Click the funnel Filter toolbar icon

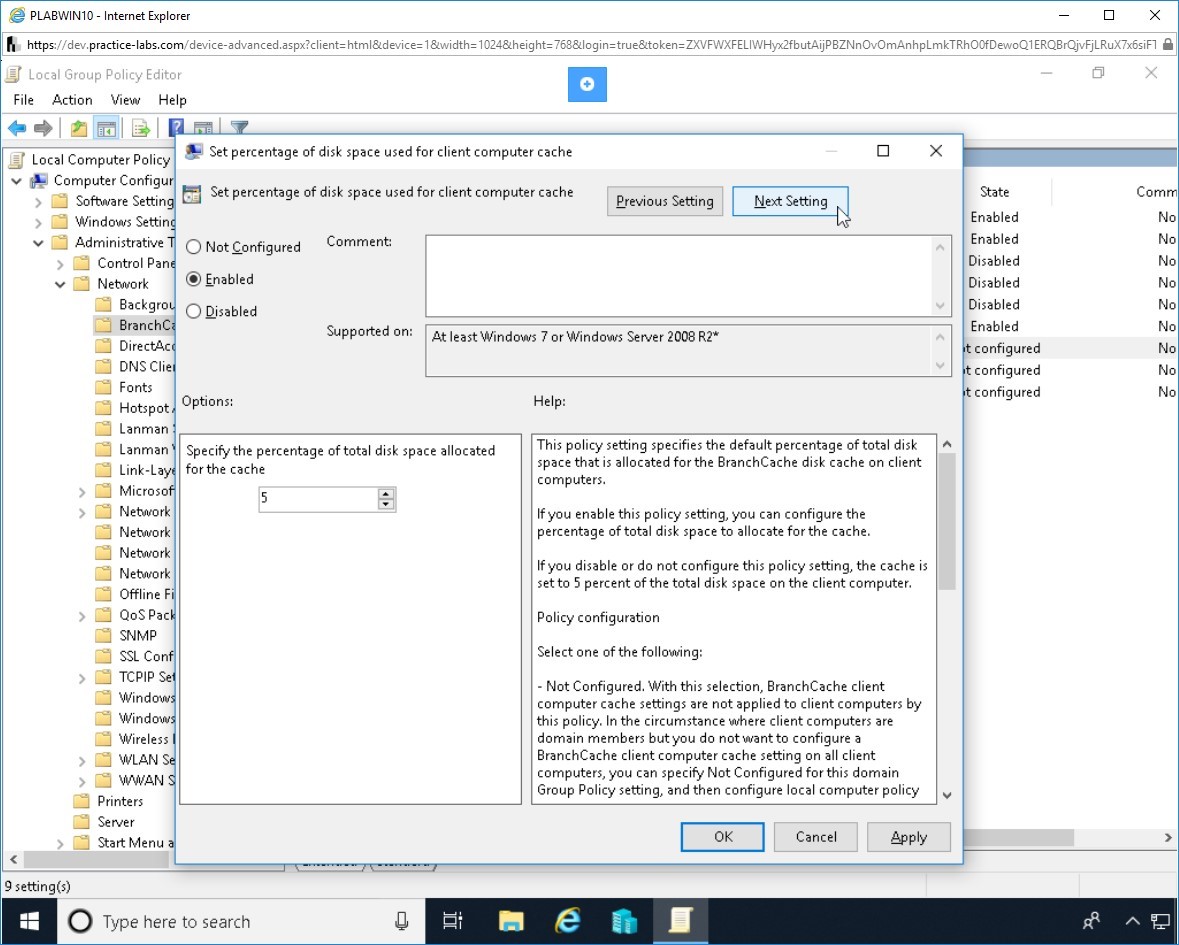239,127
